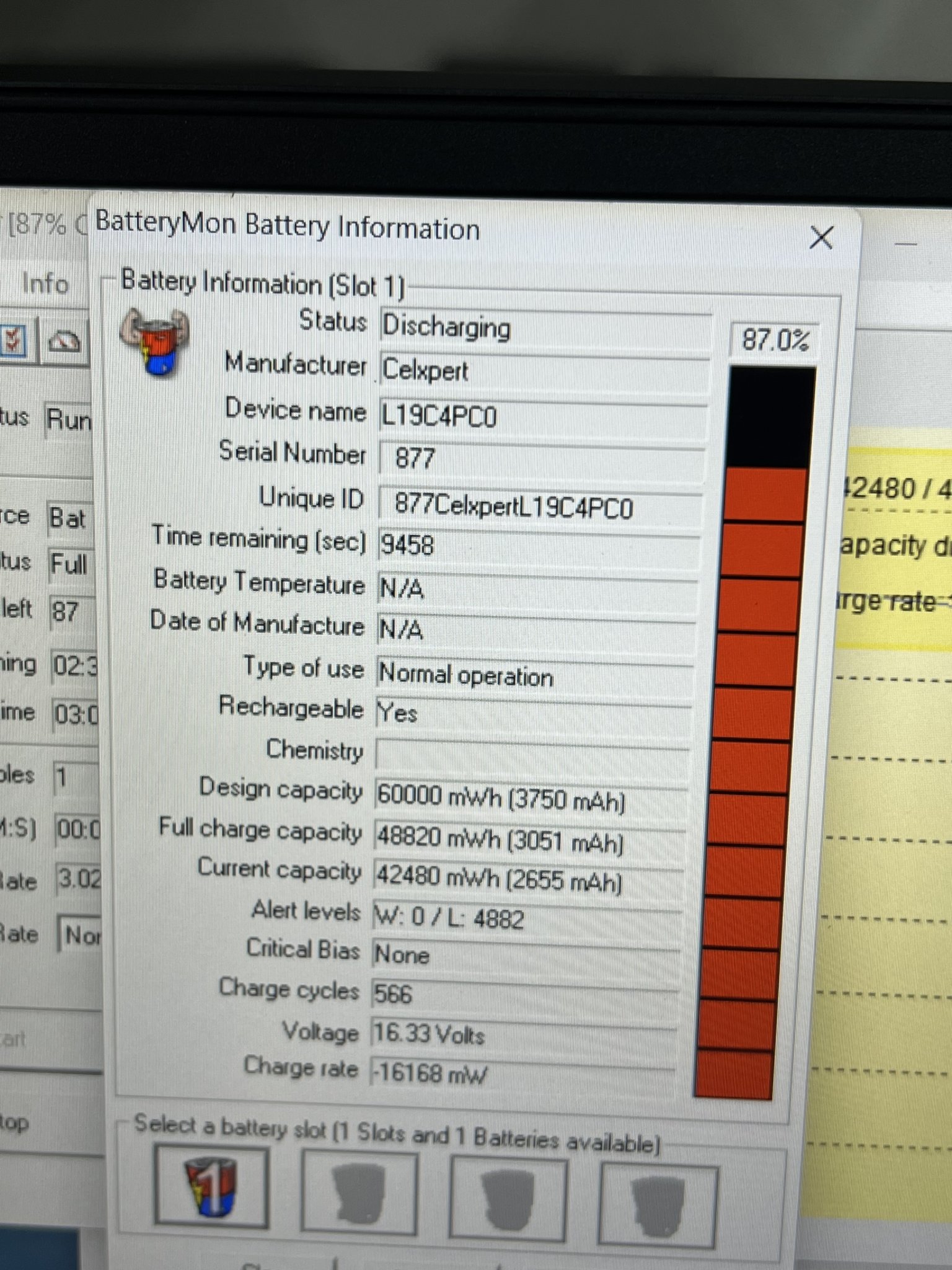The height and width of the screenshot is (1270, 952).
Task: Close the BatteryMon Battery Information dialog
Action: [x=821, y=237]
